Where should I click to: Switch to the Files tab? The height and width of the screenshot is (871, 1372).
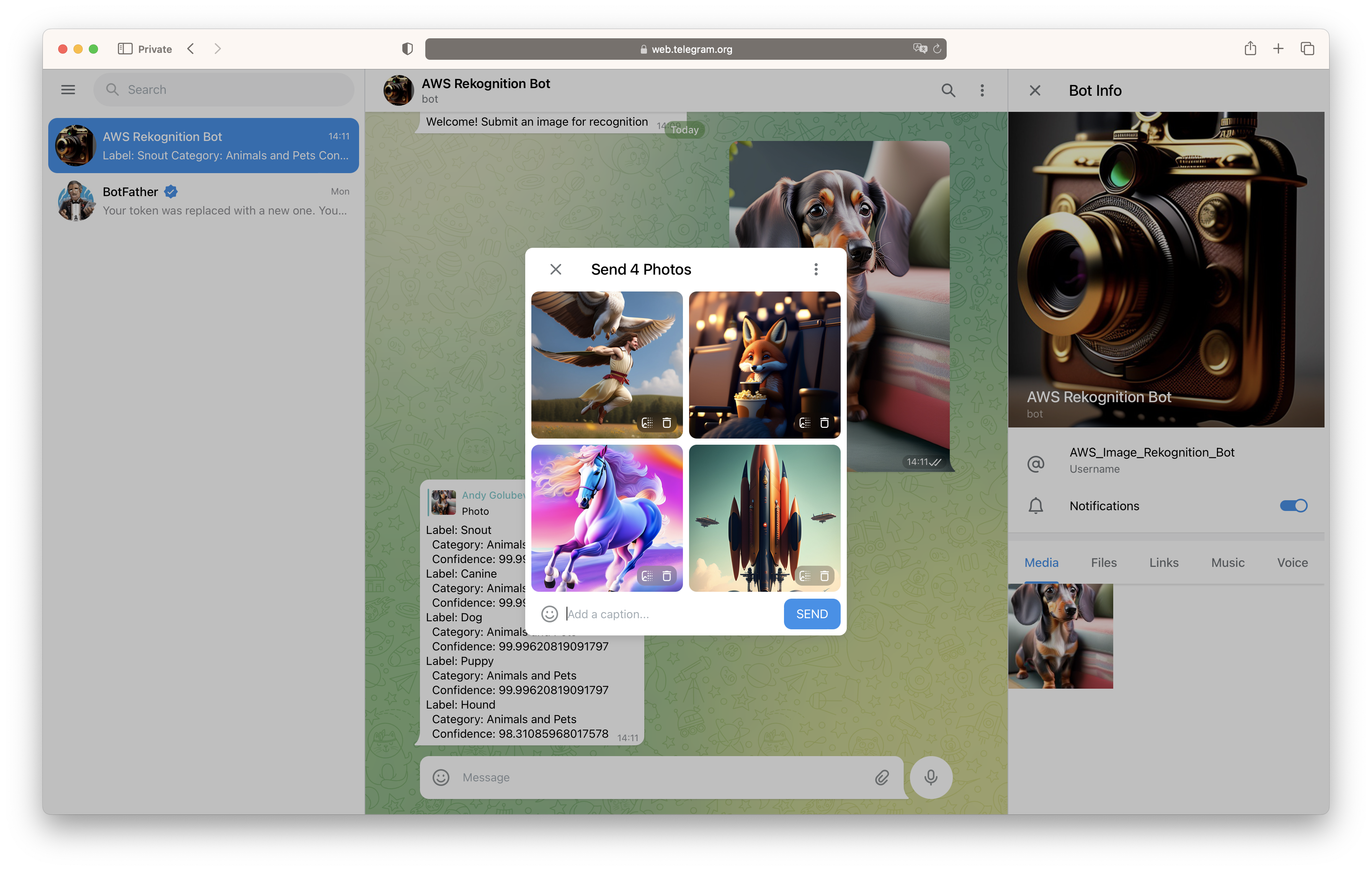[1104, 563]
